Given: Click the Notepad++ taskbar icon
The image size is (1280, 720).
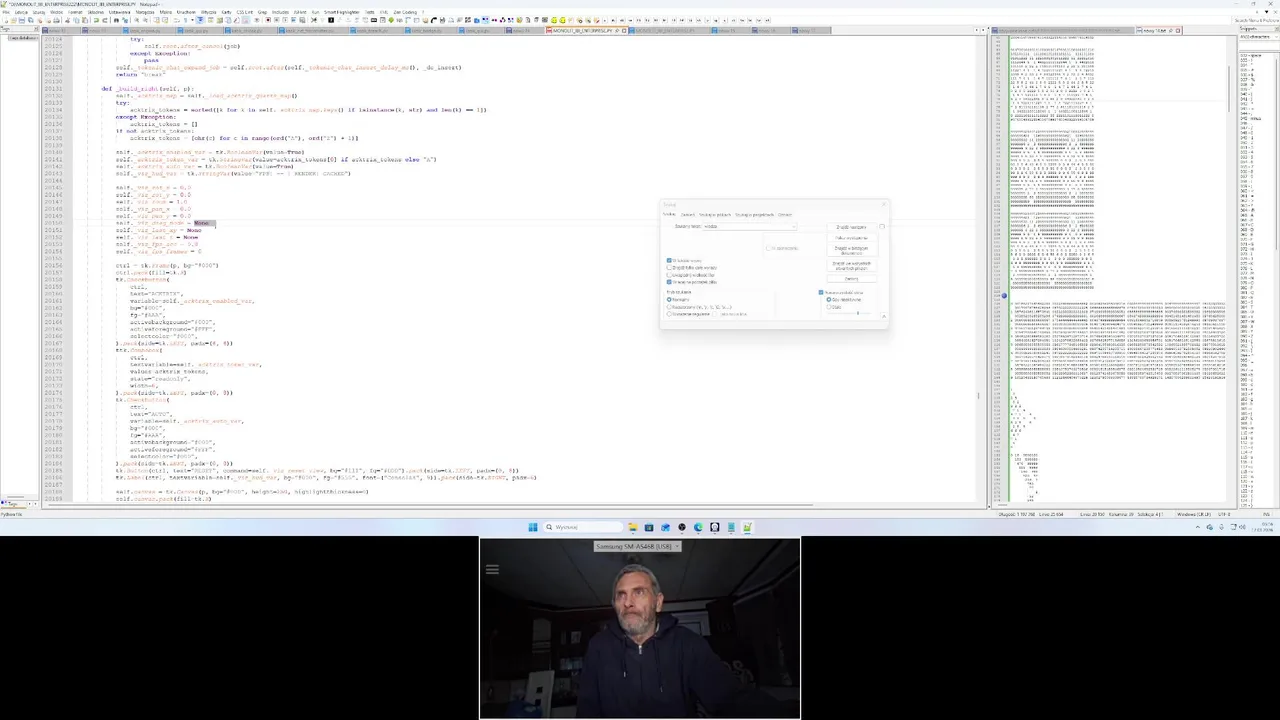Looking at the screenshot, I should [747, 527].
